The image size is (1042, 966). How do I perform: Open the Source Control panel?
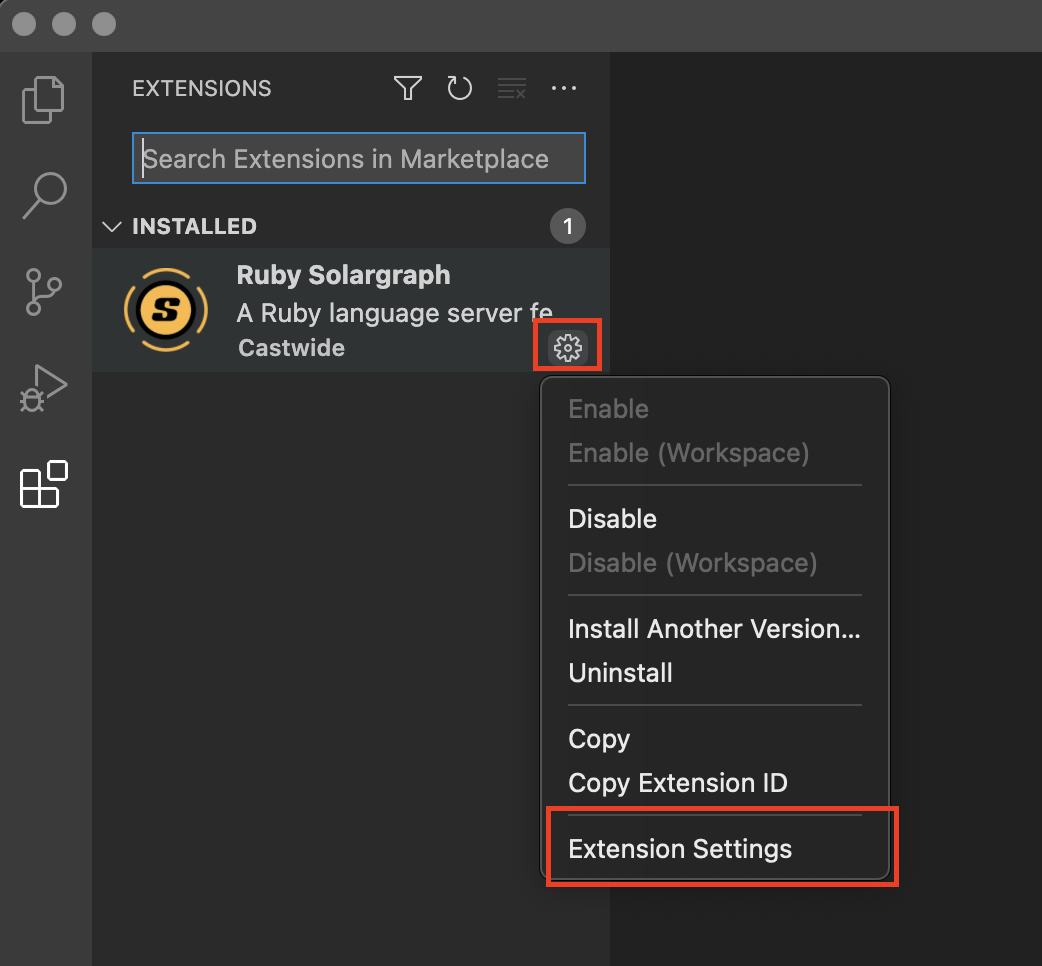(42, 291)
